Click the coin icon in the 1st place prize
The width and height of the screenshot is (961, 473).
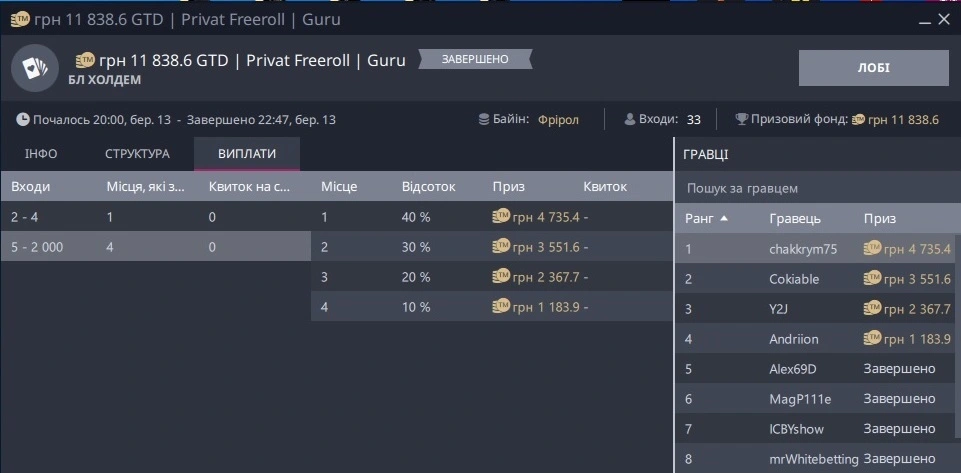[x=502, y=216]
